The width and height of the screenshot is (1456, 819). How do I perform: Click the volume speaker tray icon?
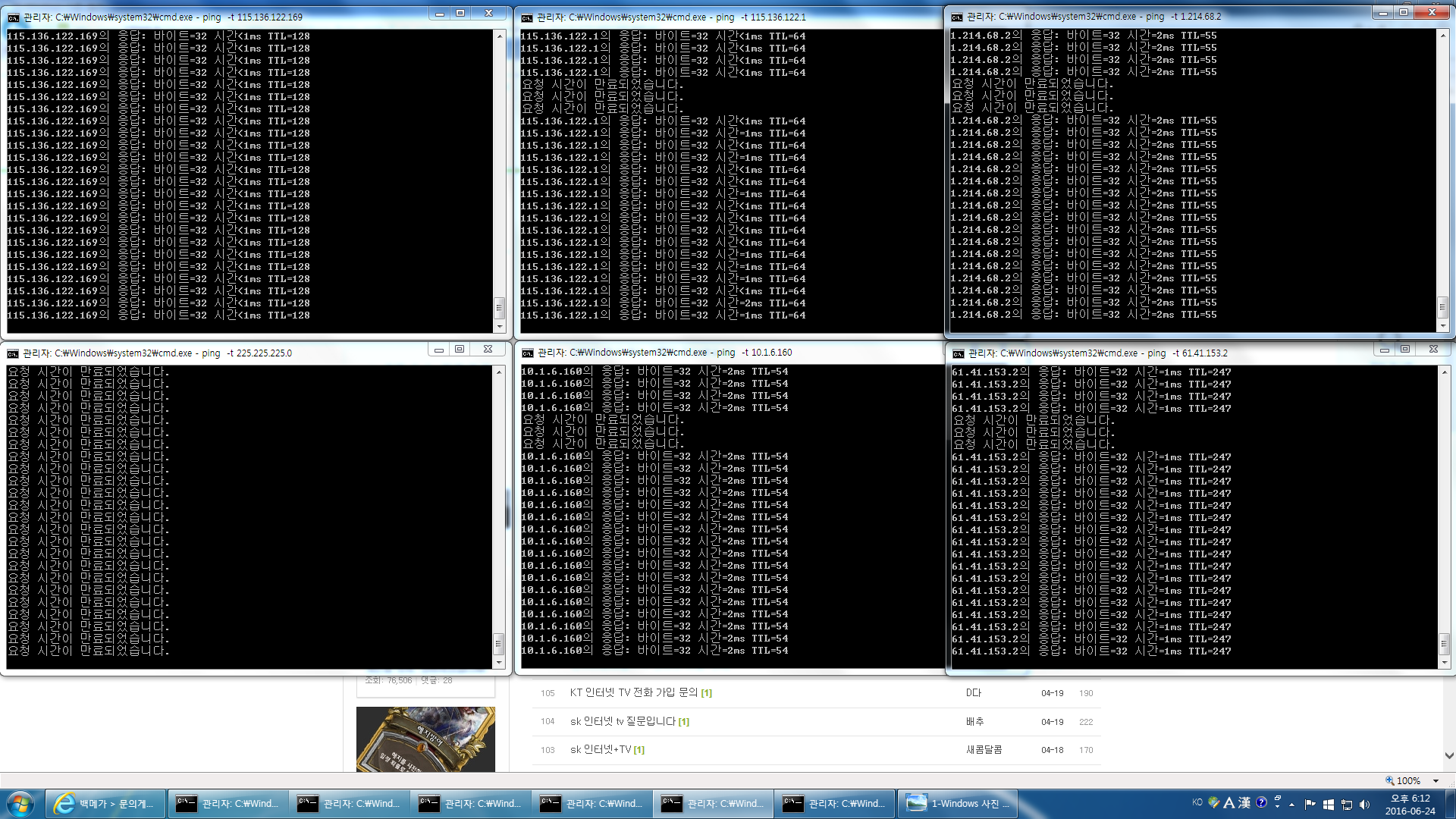(x=1365, y=805)
